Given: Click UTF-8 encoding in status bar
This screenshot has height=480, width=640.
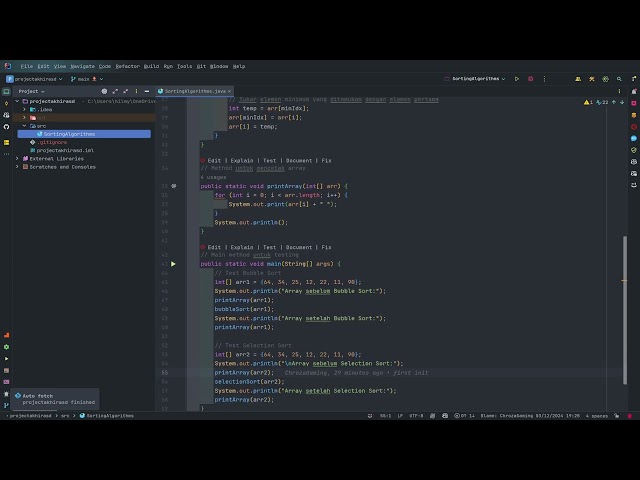Looking at the screenshot, I should pyautogui.click(x=416, y=416).
